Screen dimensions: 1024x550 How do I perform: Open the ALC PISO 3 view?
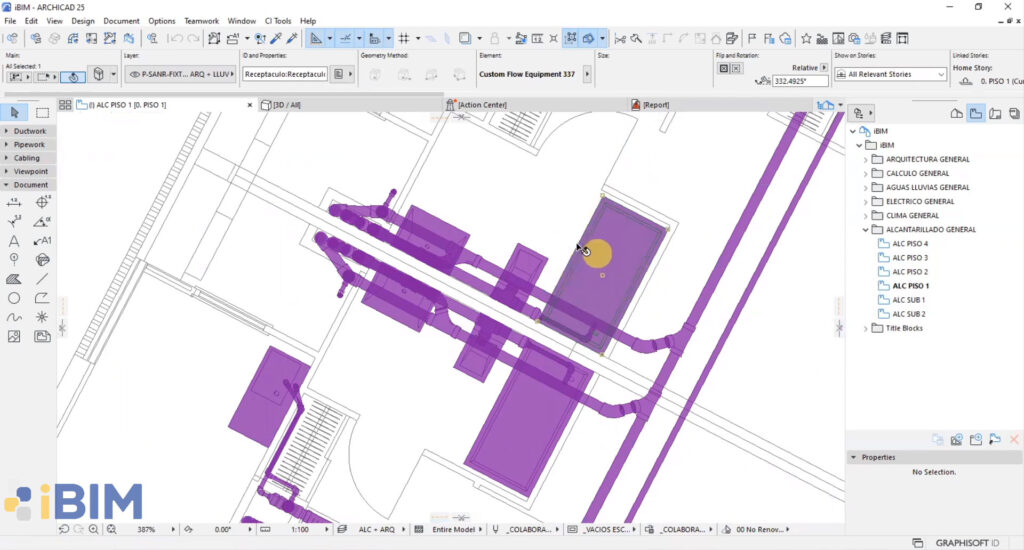click(x=910, y=258)
